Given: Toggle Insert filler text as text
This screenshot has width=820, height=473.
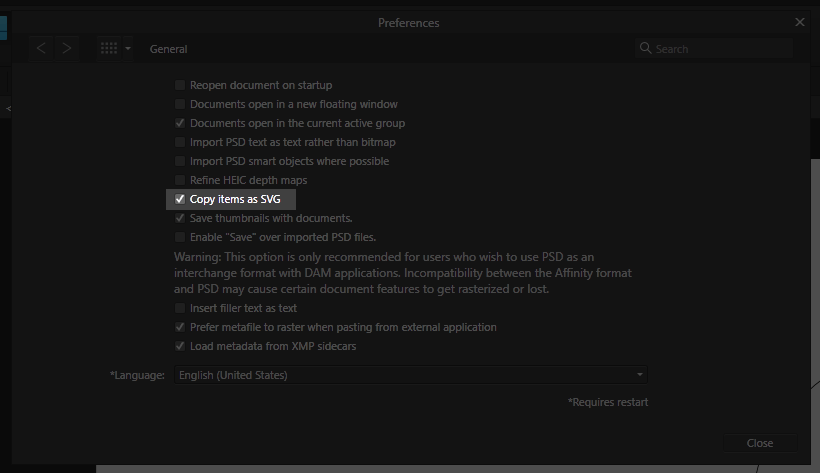Looking at the screenshot, I should coord(180,309).
